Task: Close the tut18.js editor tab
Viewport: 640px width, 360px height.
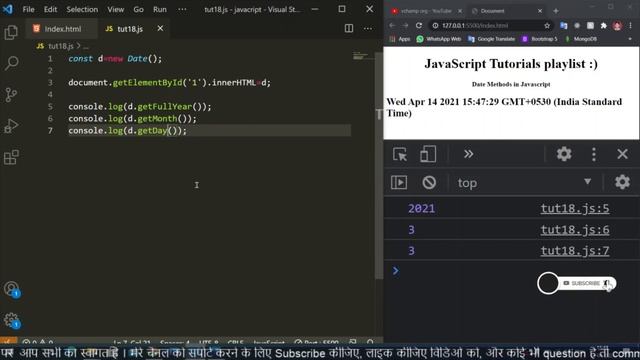Action: [160, 28]
